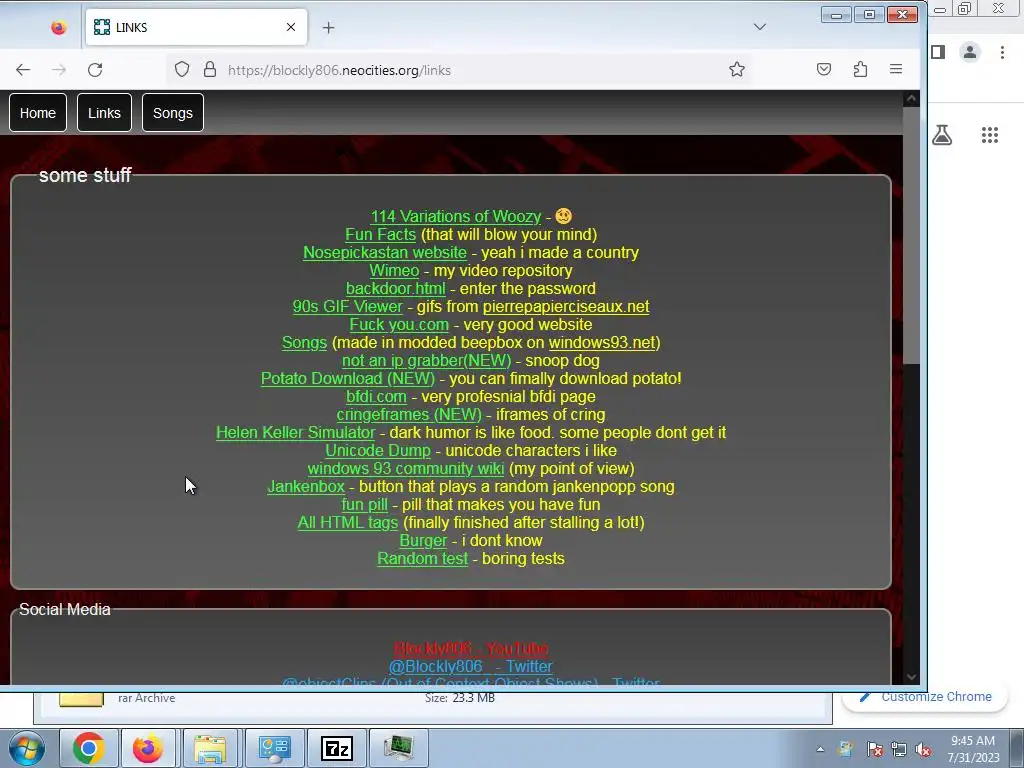This screenshot has width=1024, height=768.
Task: Open the Random test link
Action: tap(423, 558)
